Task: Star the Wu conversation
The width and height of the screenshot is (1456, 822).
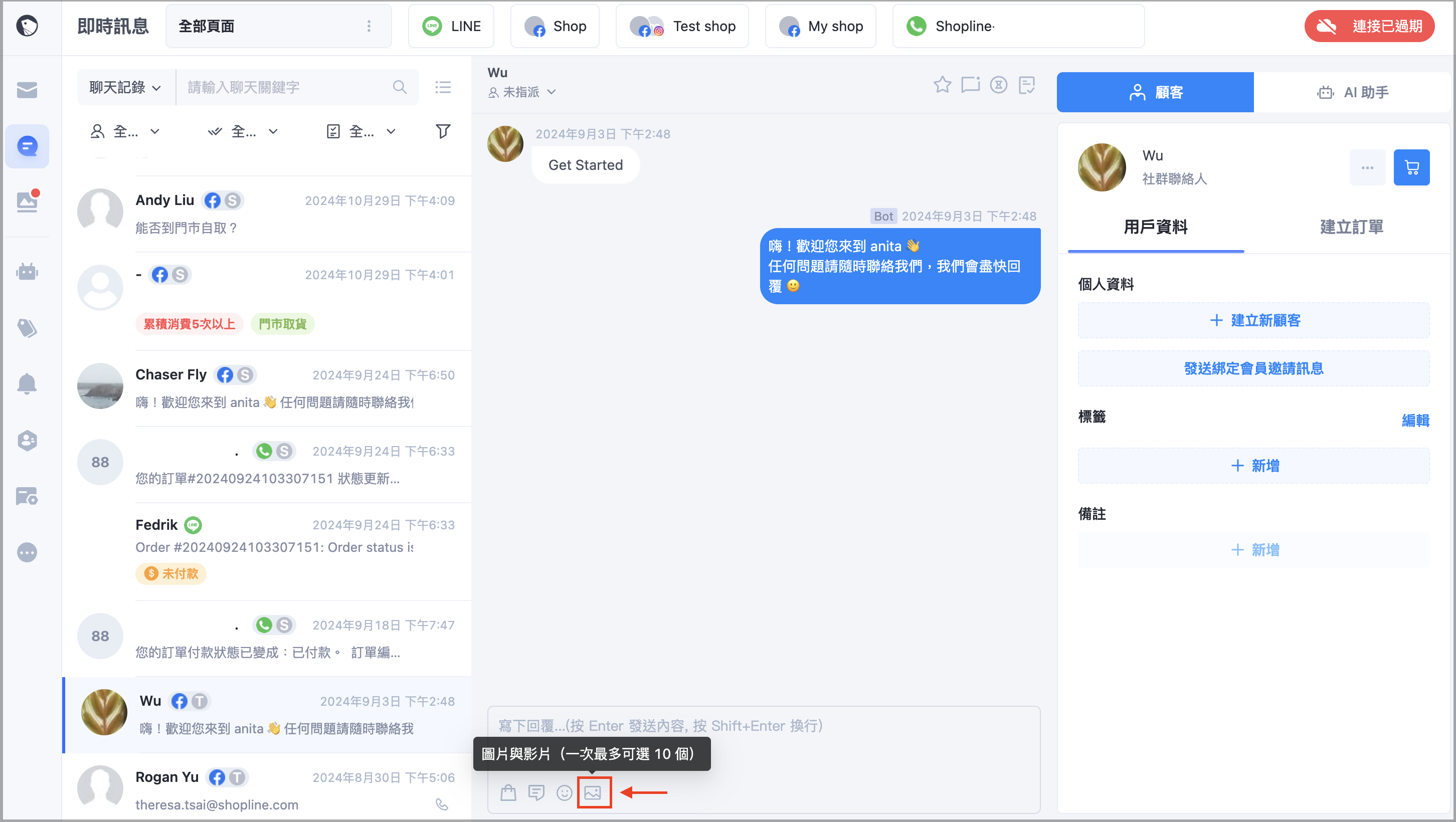Action: [x=942, y=85]
